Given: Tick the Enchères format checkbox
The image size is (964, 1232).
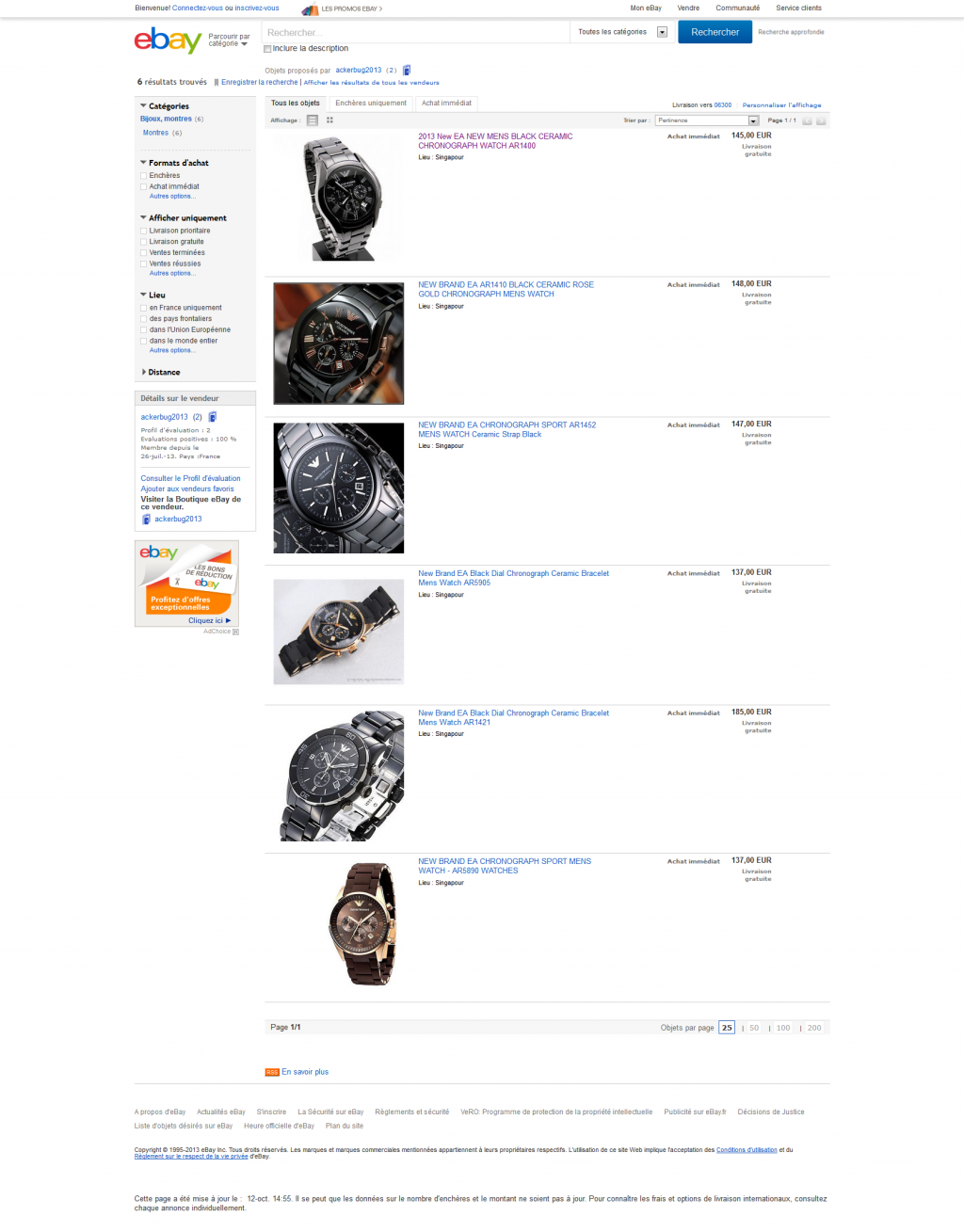Looking at the screenshot, I should (143, 176).
